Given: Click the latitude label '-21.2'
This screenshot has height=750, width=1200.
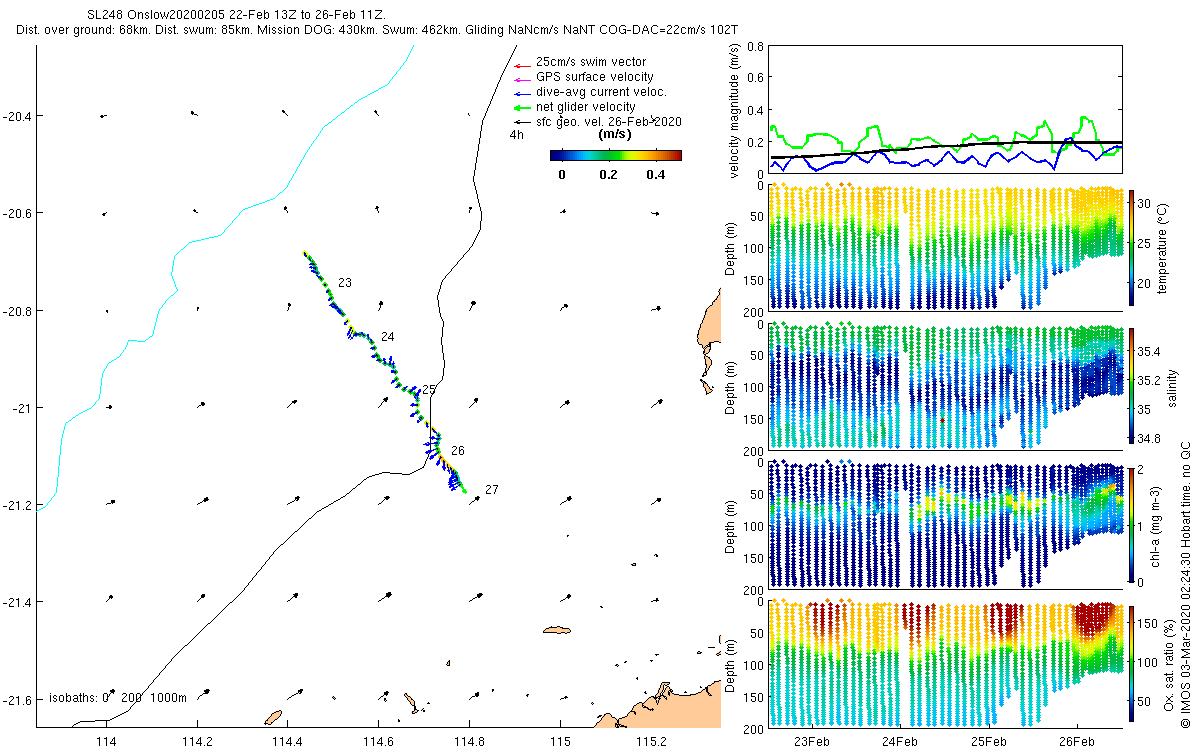Looking at the screenshot, I should (x=17, y=505).
